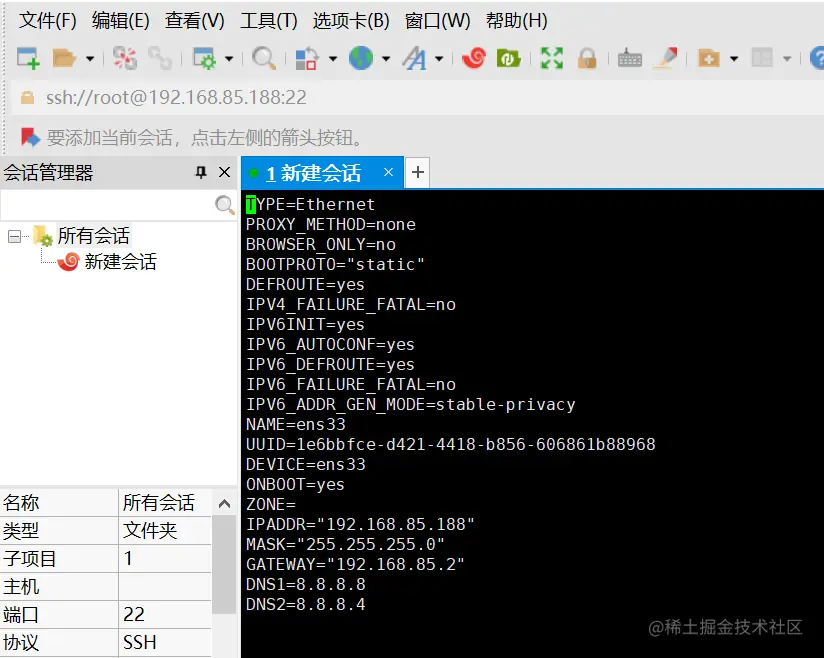
Task: Select 新建会话 in session tree
Action: point(120,261)
